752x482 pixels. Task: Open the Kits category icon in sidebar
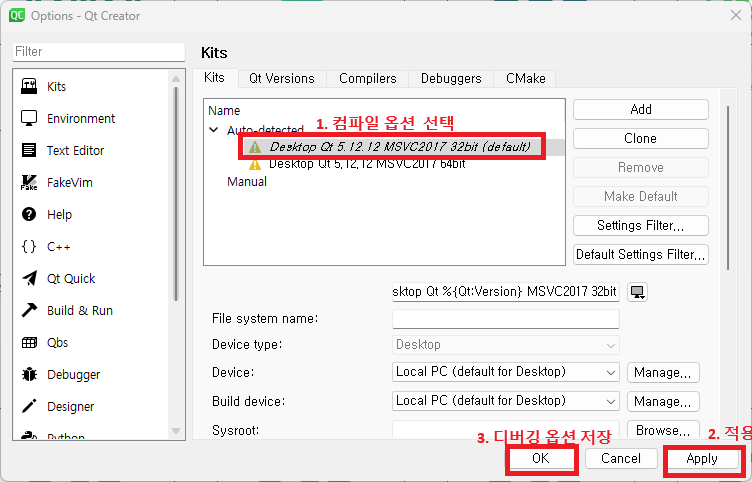pos(29,86)
